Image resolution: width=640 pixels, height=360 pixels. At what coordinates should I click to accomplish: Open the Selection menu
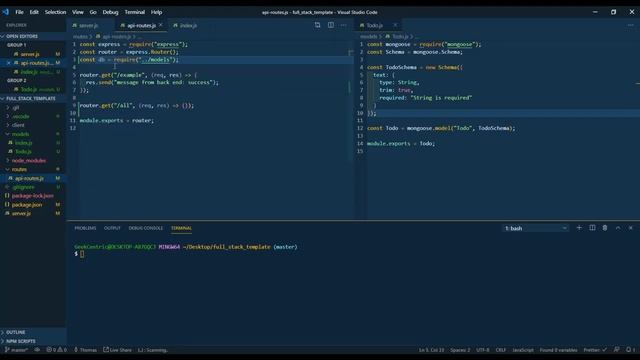pyautogui.click(x=56, y=12)
